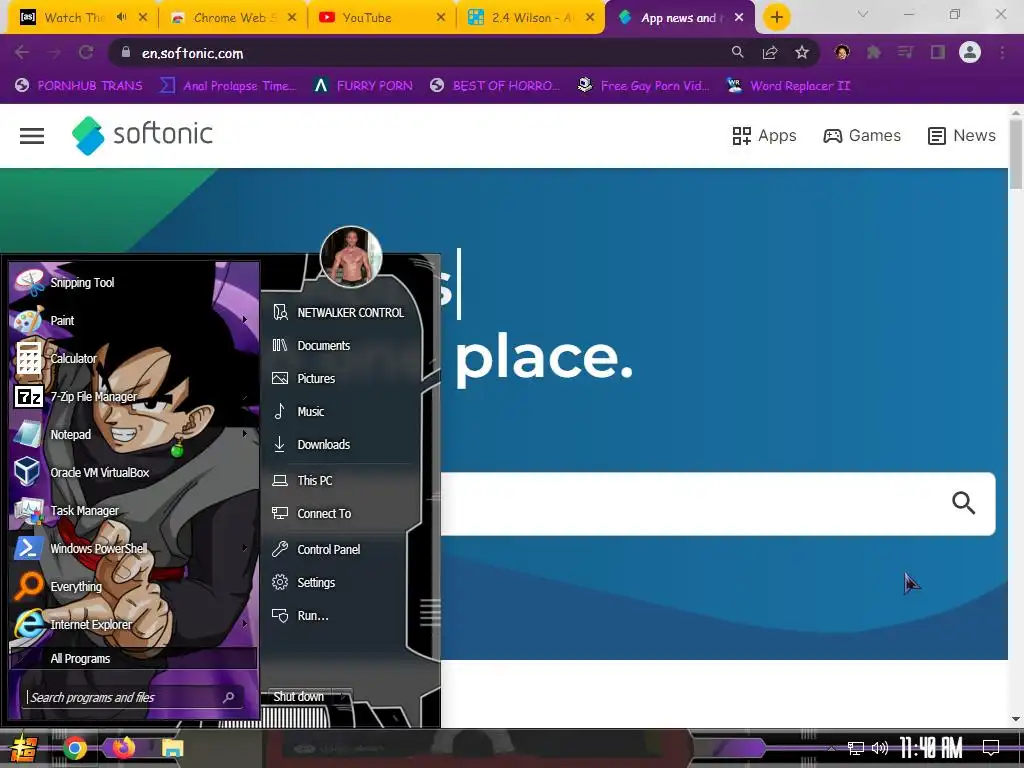
Task: Launch Windows PowerShell
Action: [x=134, y=549]
